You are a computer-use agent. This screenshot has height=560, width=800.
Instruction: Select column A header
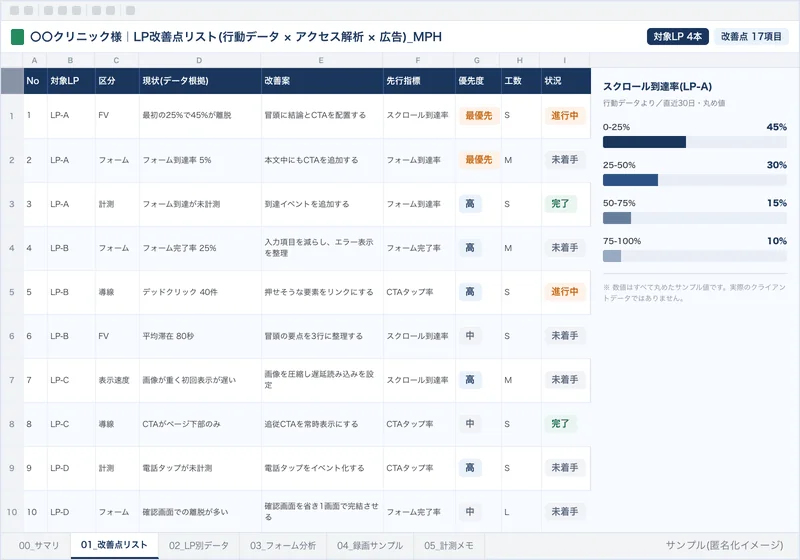[x=35, y=60]
